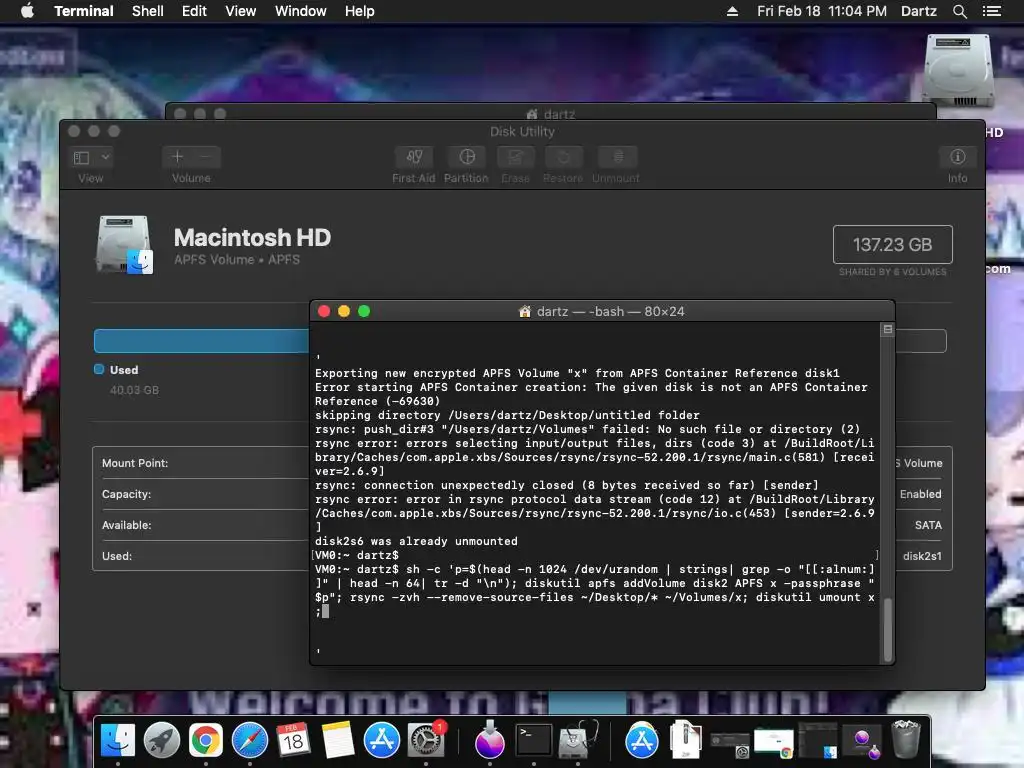Click the Terminal split pane button

tap(888, 329)
